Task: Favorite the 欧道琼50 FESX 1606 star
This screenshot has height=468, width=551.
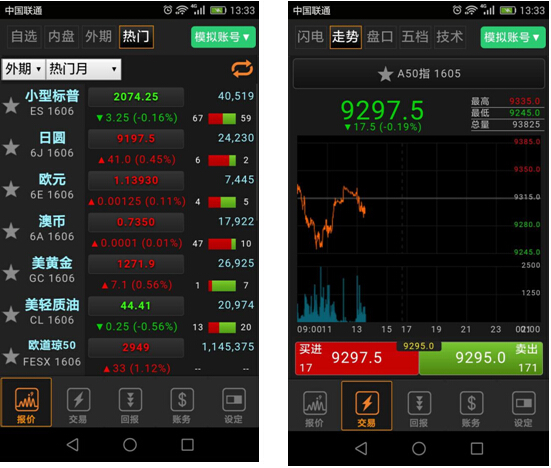Action: pos(11,356)
